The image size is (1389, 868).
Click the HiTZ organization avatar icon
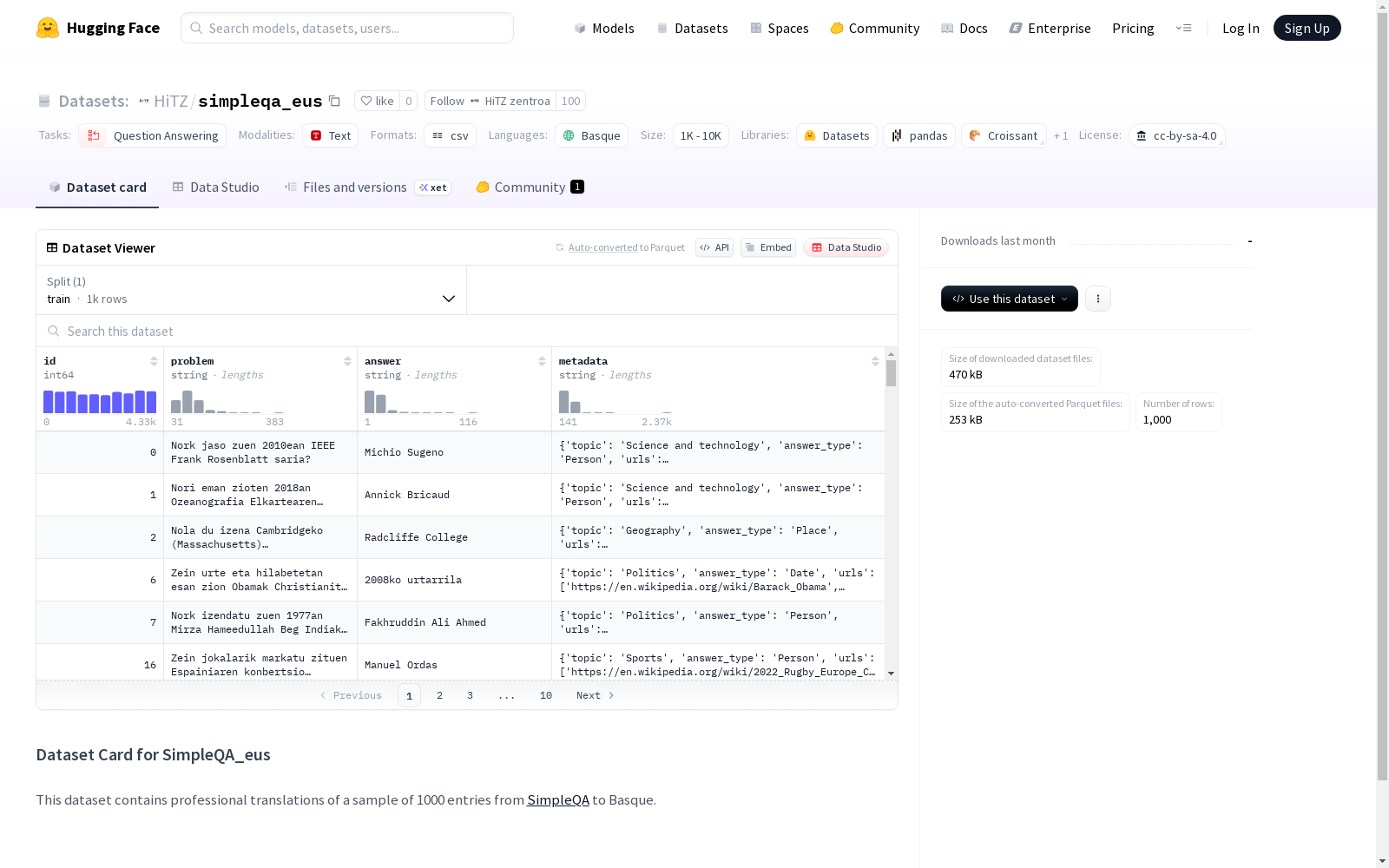tap(144, 101)
